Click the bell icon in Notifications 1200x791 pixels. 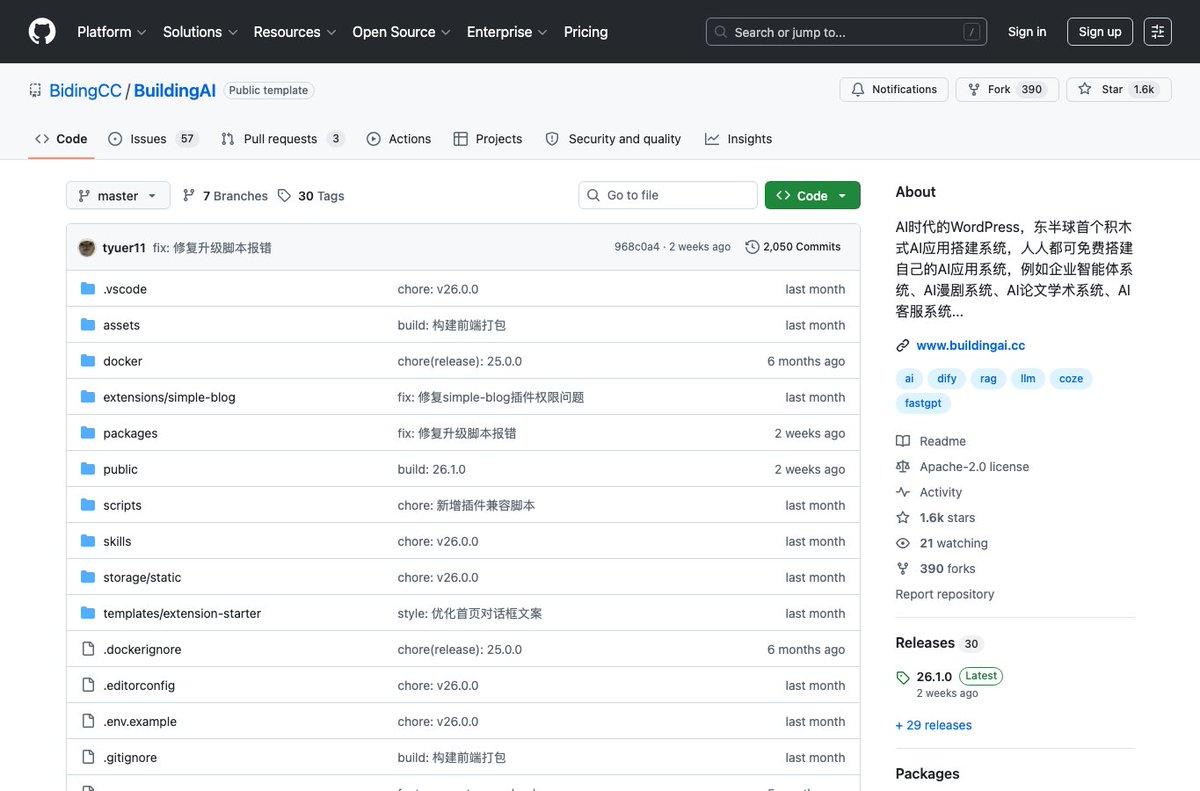tap(858, 89)
